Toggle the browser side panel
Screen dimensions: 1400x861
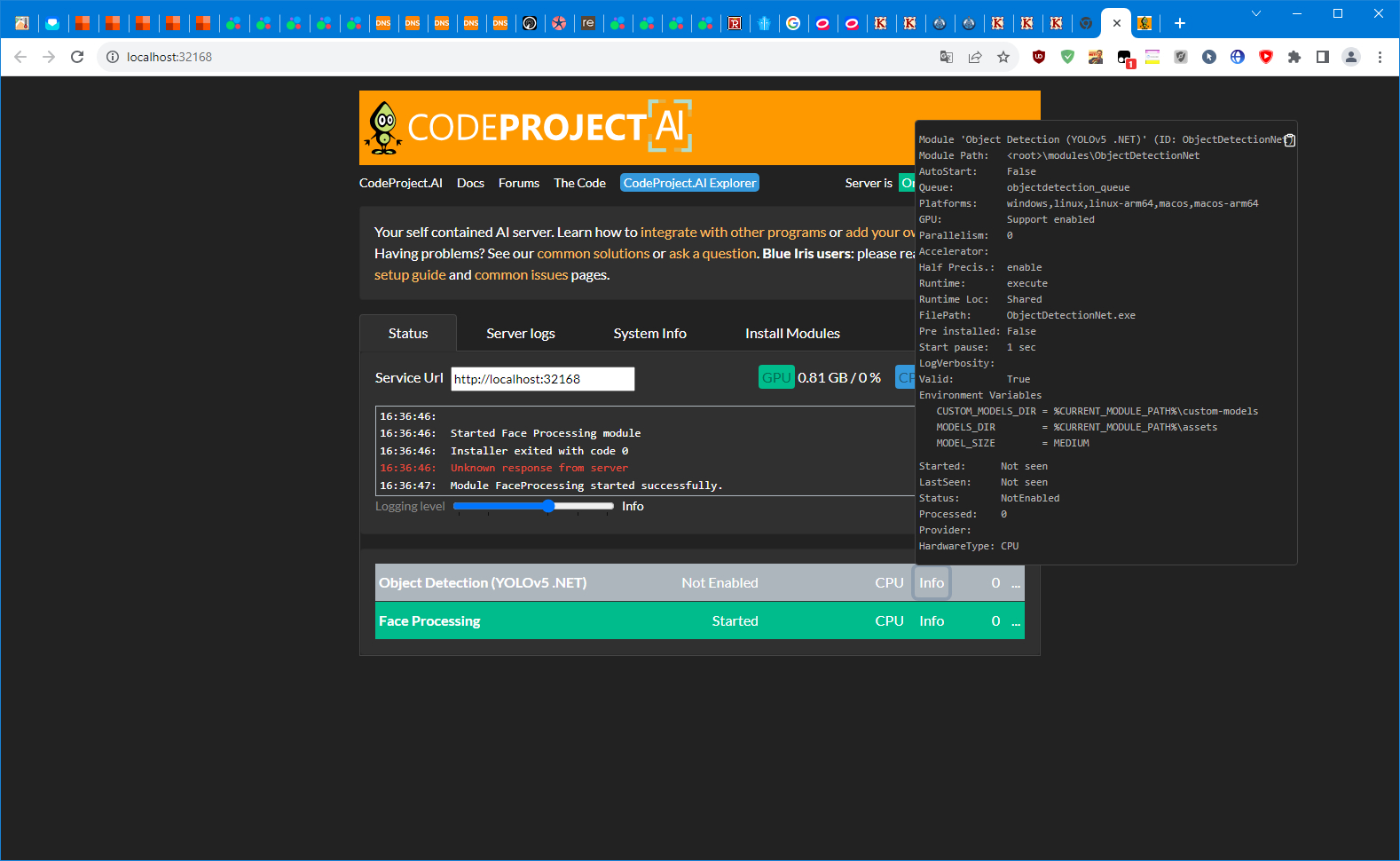1323,57
